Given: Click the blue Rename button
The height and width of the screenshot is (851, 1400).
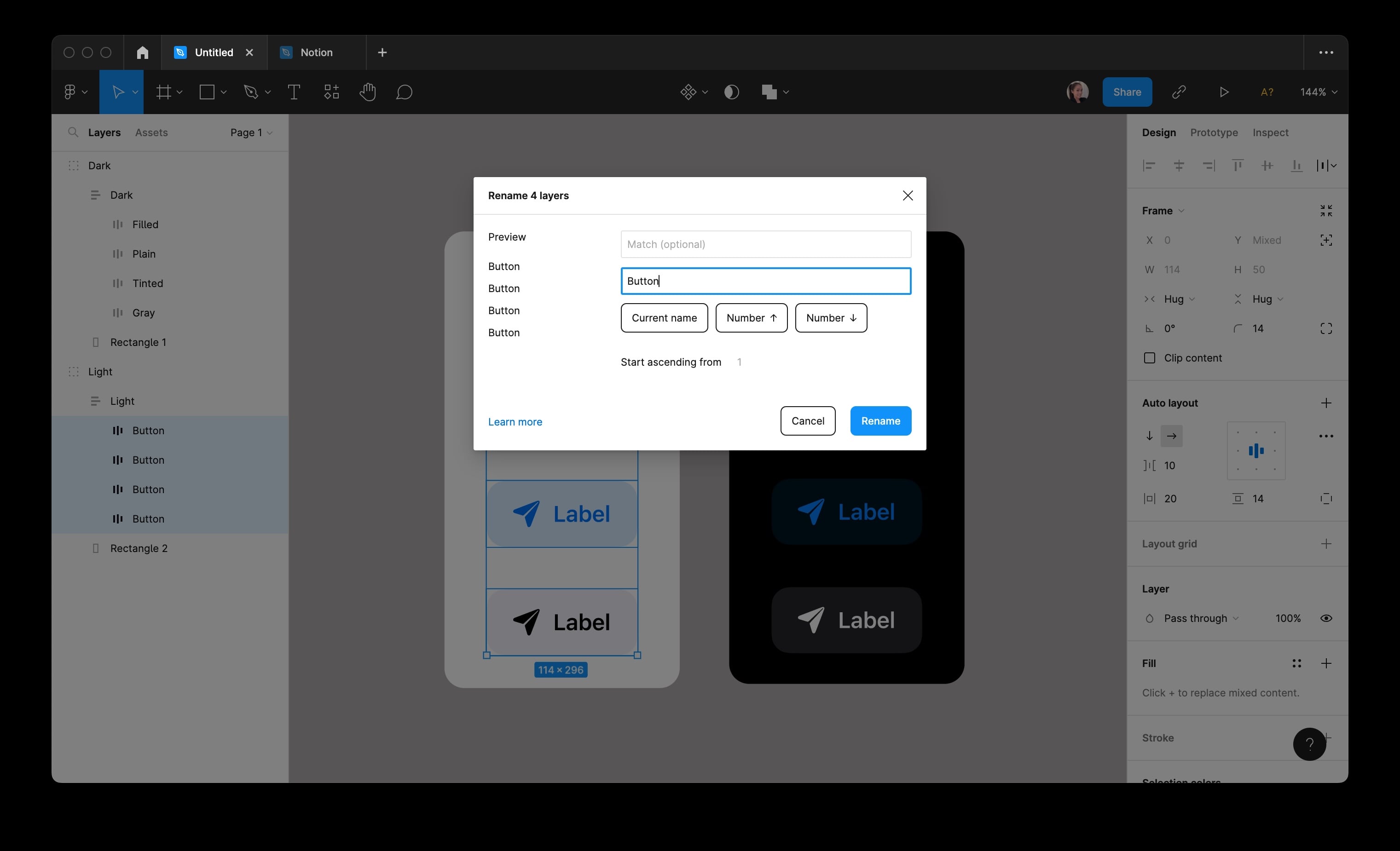Looking at the screenshot, I should click(880, 421).
